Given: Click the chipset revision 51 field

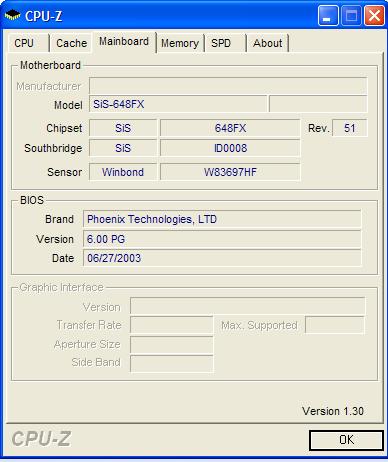Looking at the screenshot, I should pos(350,128).
